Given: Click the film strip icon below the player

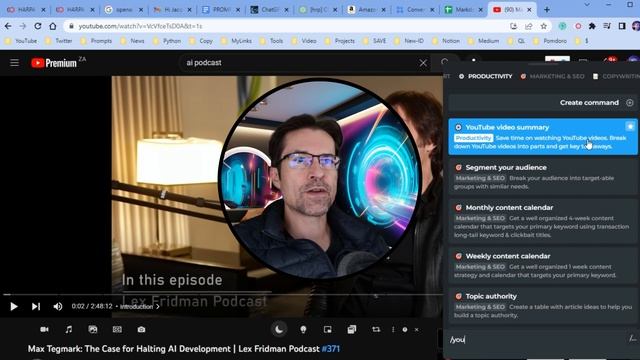Looking at the screenshot, I should [117, 329].
